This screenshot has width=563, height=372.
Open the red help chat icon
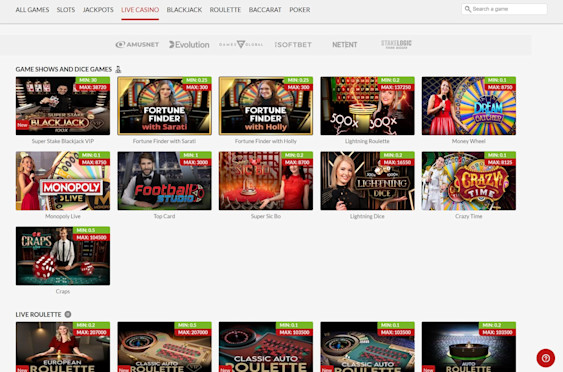pyautogui.click(x=545, y=358)
